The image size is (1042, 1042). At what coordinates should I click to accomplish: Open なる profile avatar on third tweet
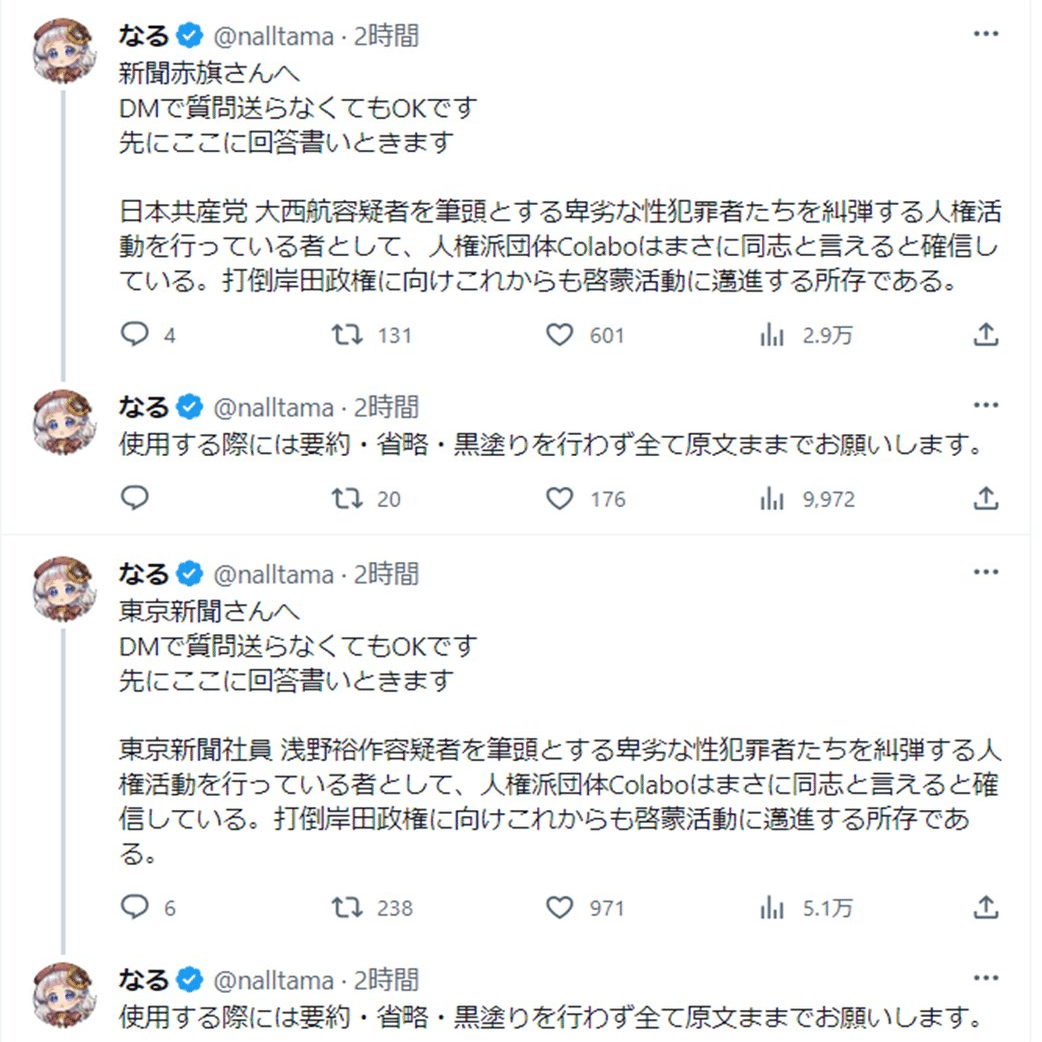tap(64, 588)
